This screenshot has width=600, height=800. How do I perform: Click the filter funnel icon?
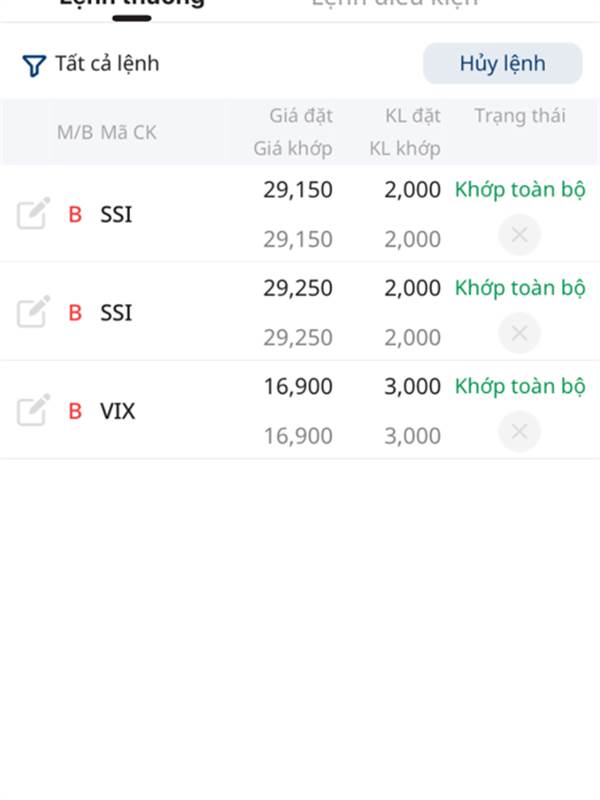[x=34, y=66]
